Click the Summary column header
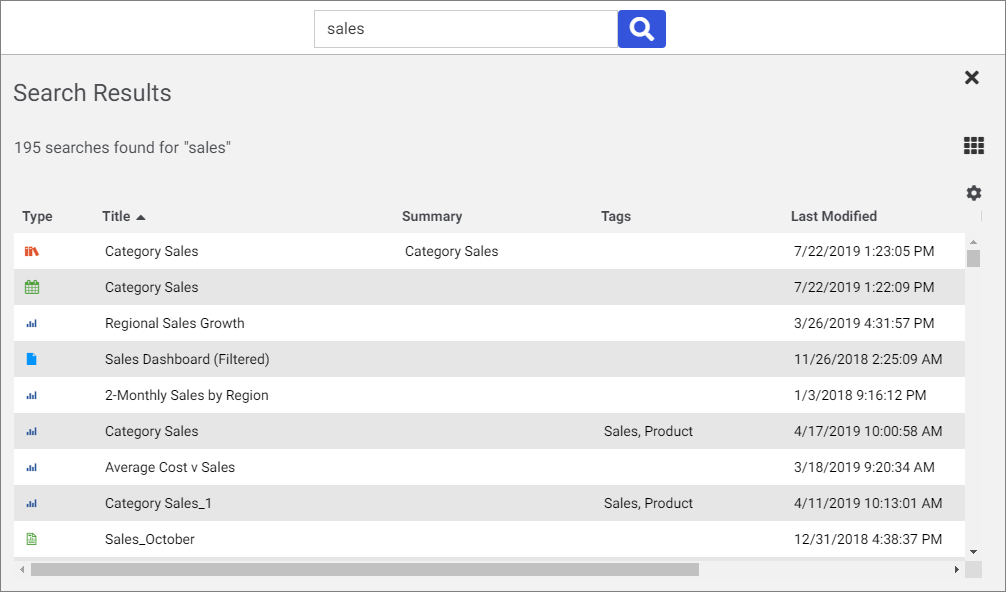 coord(432,216)
